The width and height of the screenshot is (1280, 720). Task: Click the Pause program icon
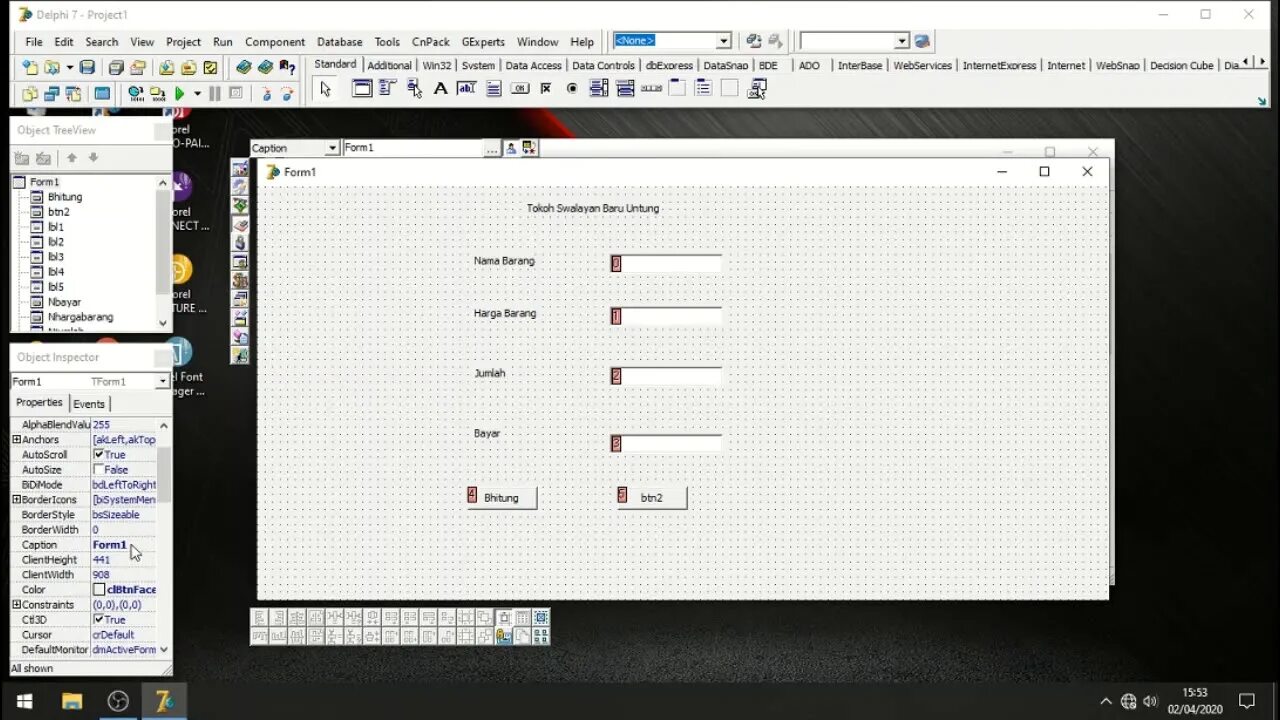pyautogui.click(x=214, y=93)
